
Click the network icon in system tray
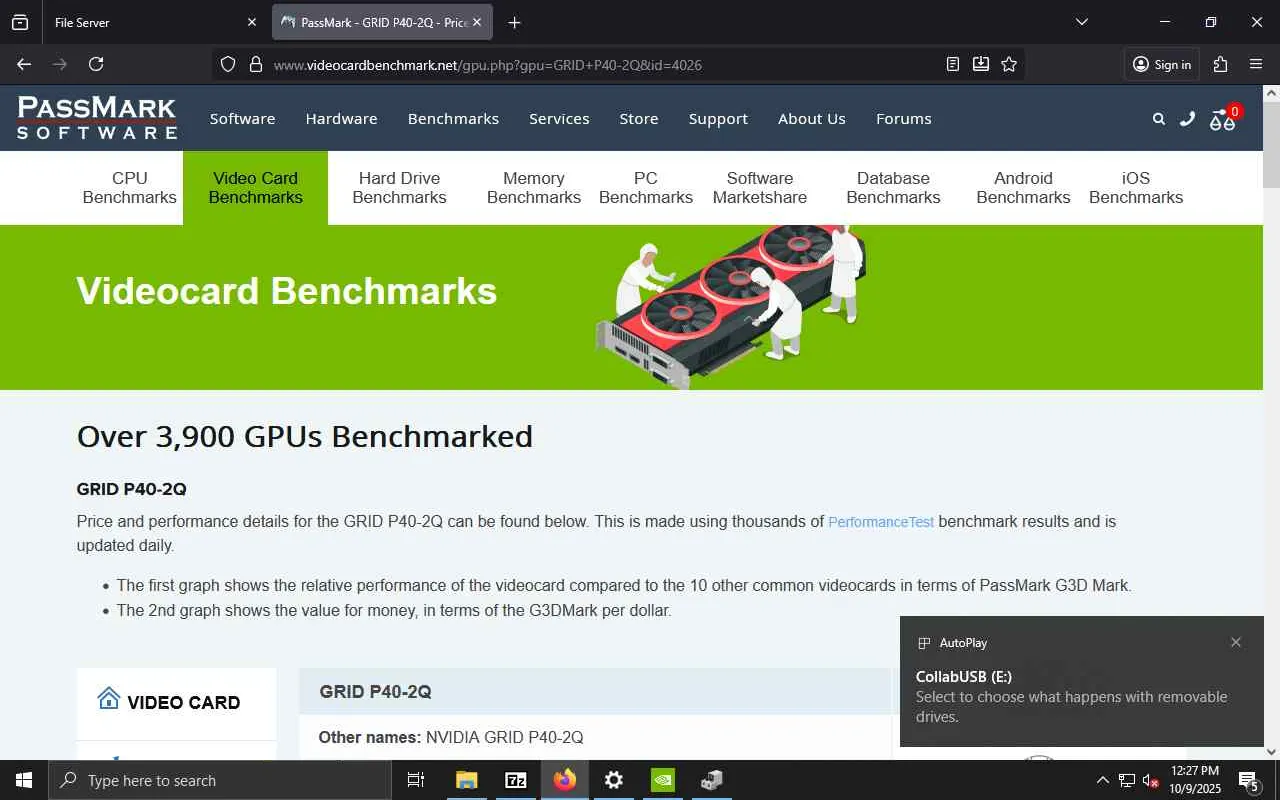[1127, 780]
